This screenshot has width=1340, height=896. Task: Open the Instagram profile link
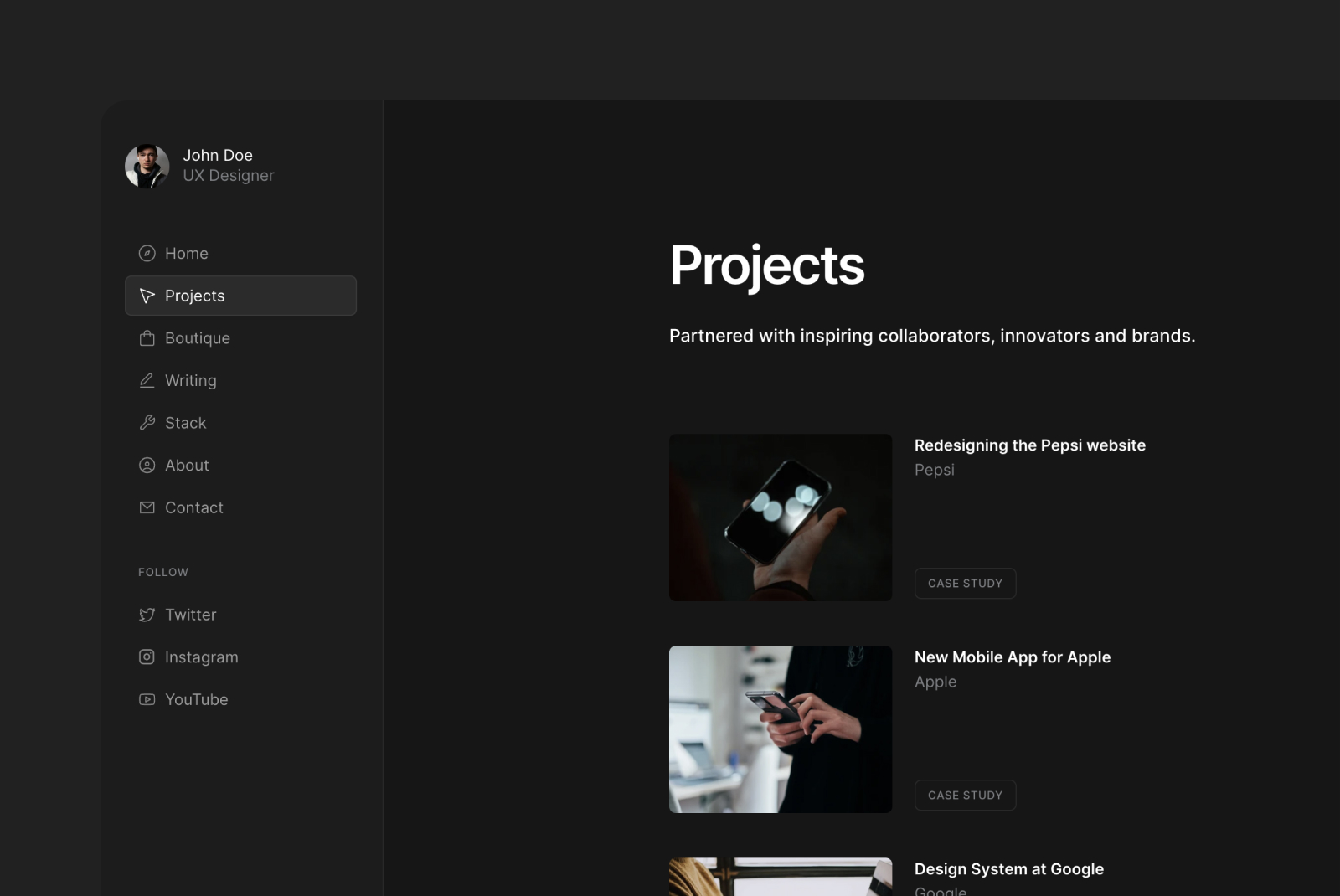240,657
